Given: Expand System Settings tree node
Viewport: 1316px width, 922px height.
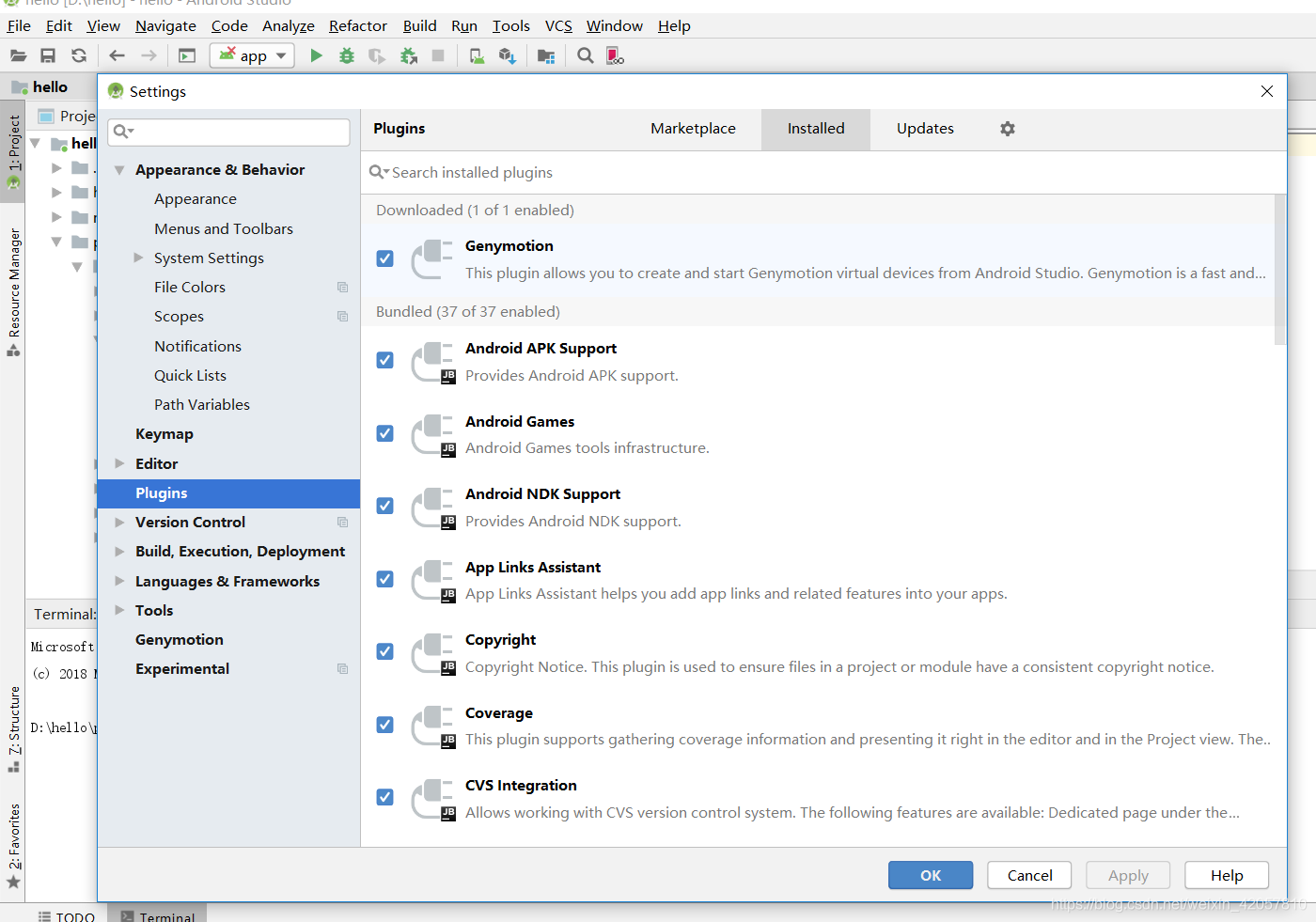Looking at the screenshot, I should point(138,258).
